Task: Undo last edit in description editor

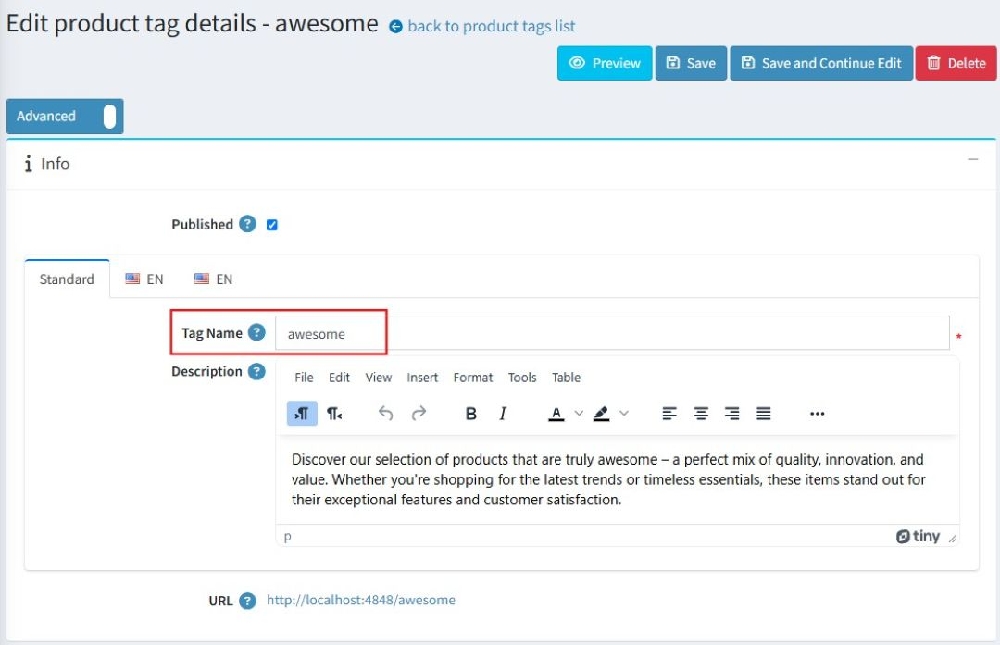Action: [x=386, y=413]
